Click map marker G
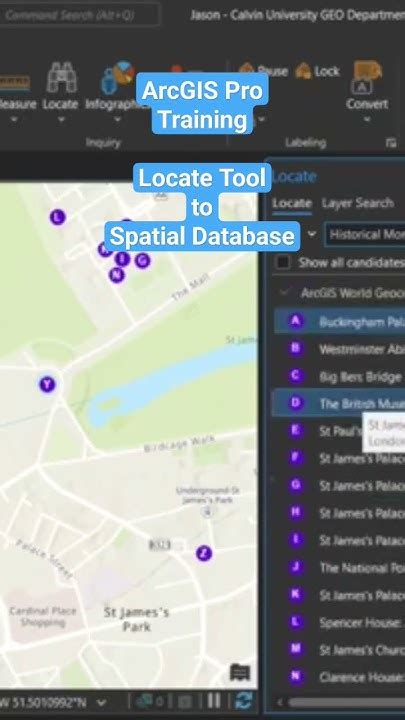Viewport: 405px width, 720px height. tap(143, 260)
